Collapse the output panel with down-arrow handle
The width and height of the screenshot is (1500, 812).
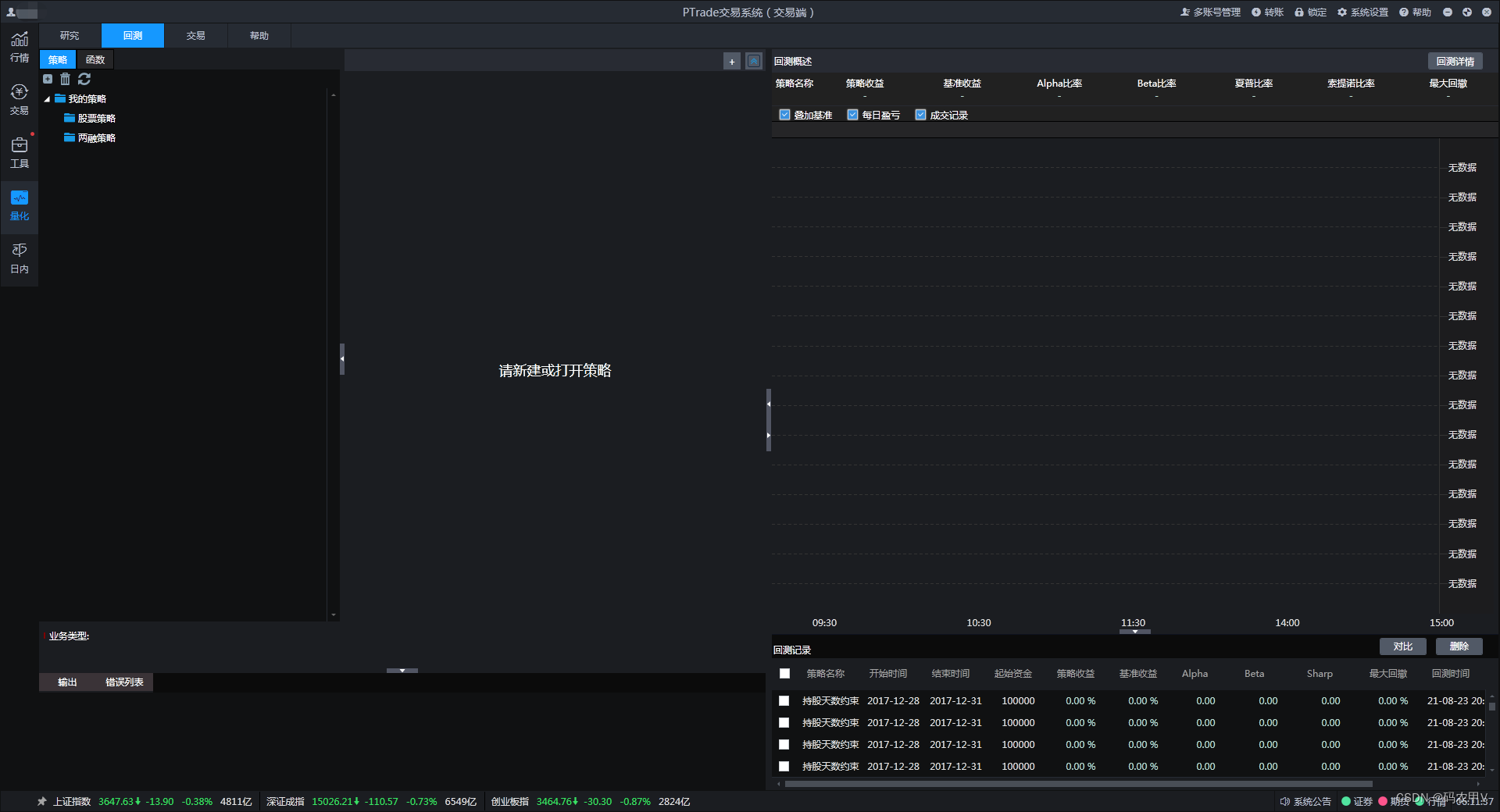point(402,671)
